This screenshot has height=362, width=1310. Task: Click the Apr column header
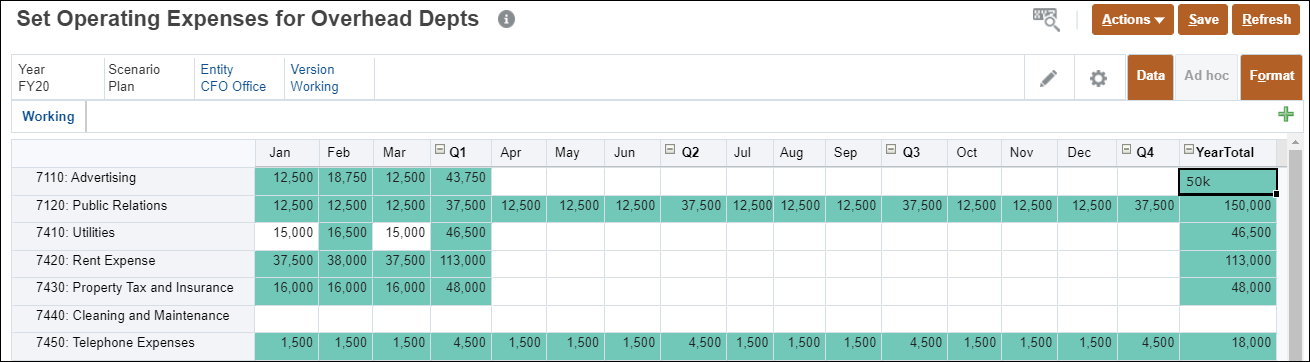[518, 153]
